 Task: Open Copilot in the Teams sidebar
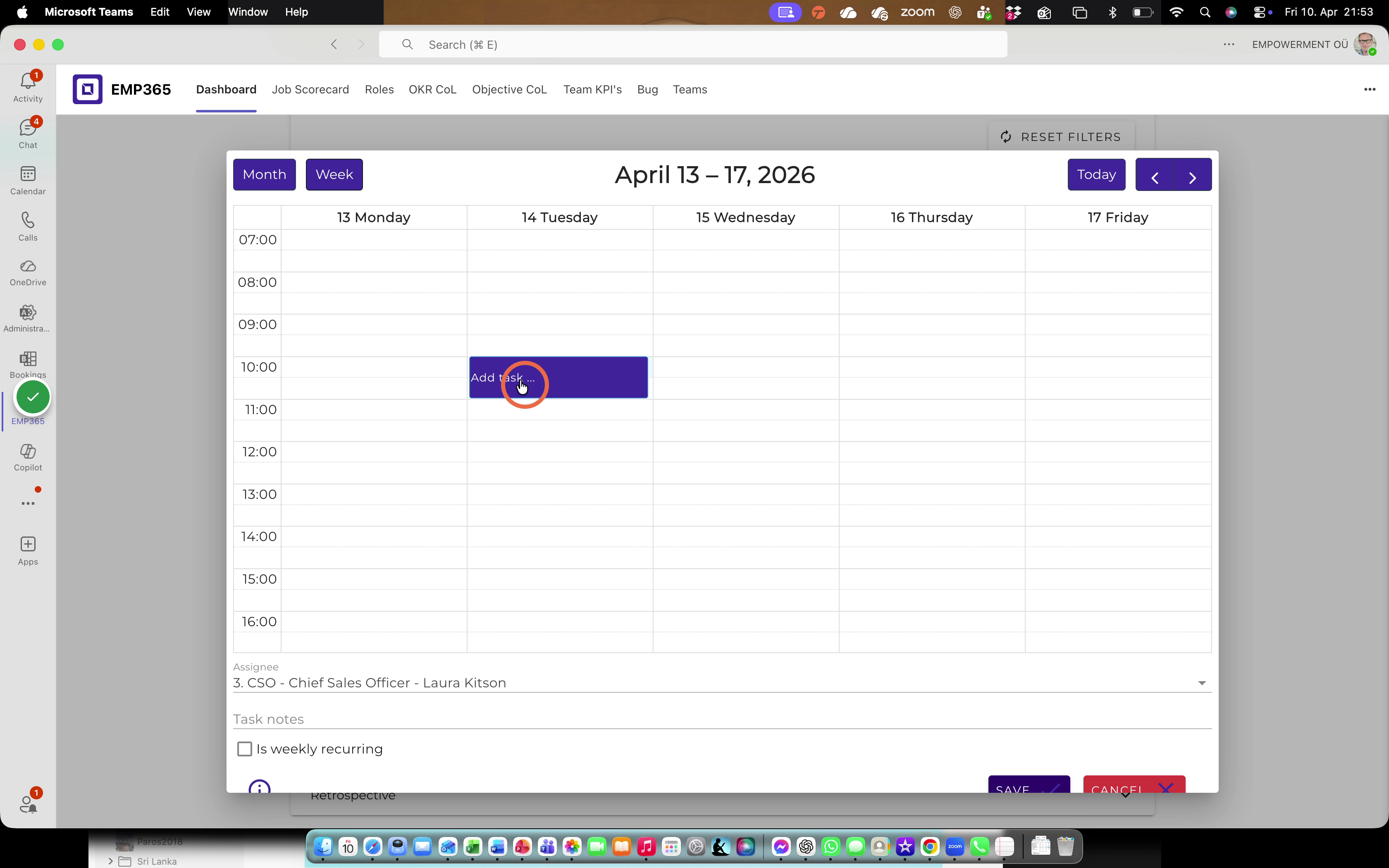(28, 458)
